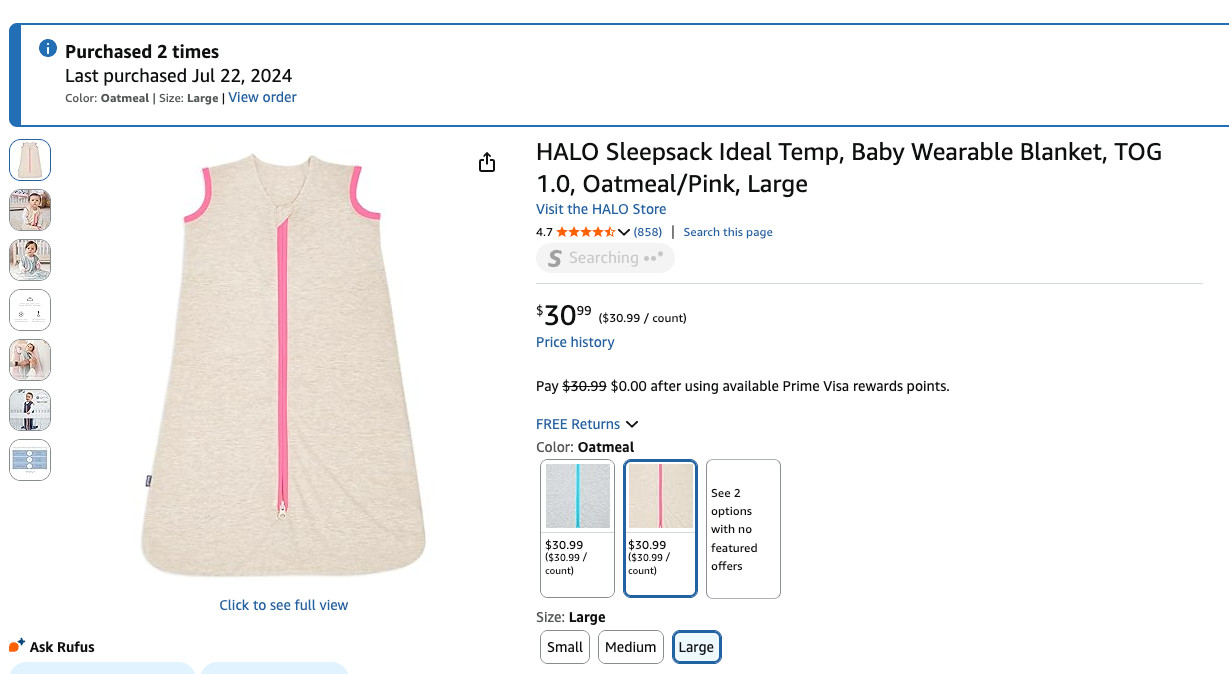The image size is (1229, 674).
Task: Click the share icon above product image
Action: point(487,162)
